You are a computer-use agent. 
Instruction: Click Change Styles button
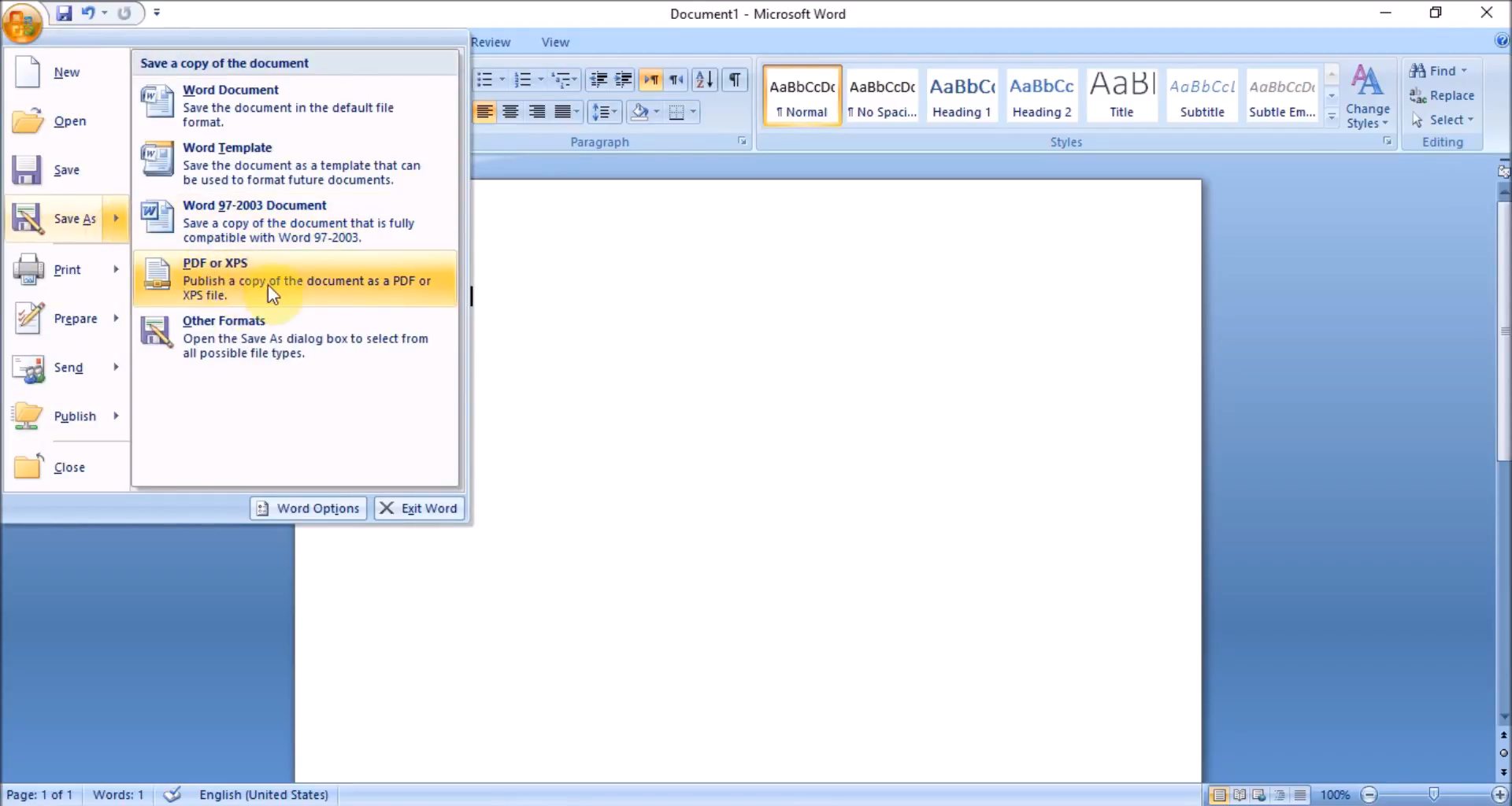[1367, 97]
